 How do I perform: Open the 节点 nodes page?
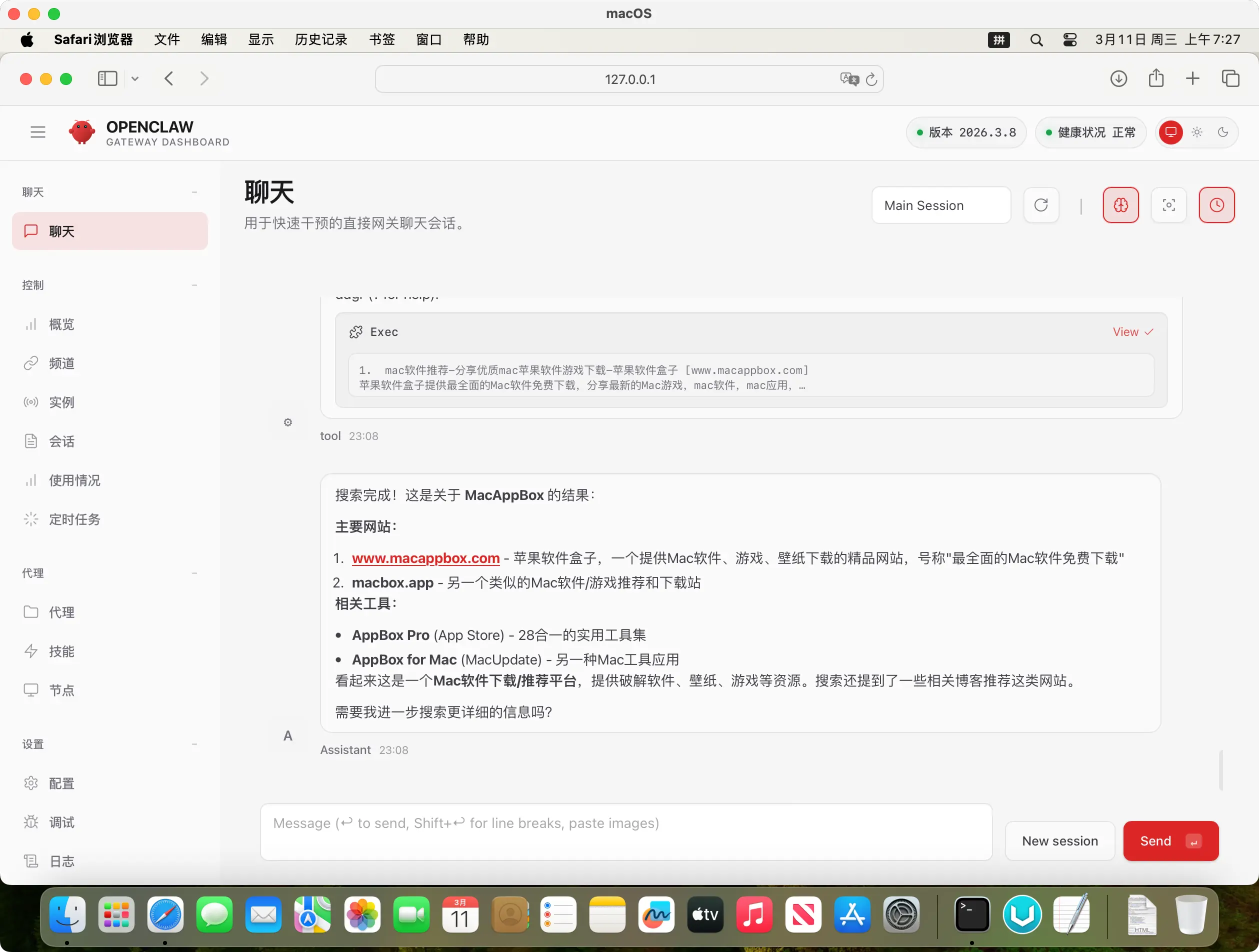[x=110, y=690]
